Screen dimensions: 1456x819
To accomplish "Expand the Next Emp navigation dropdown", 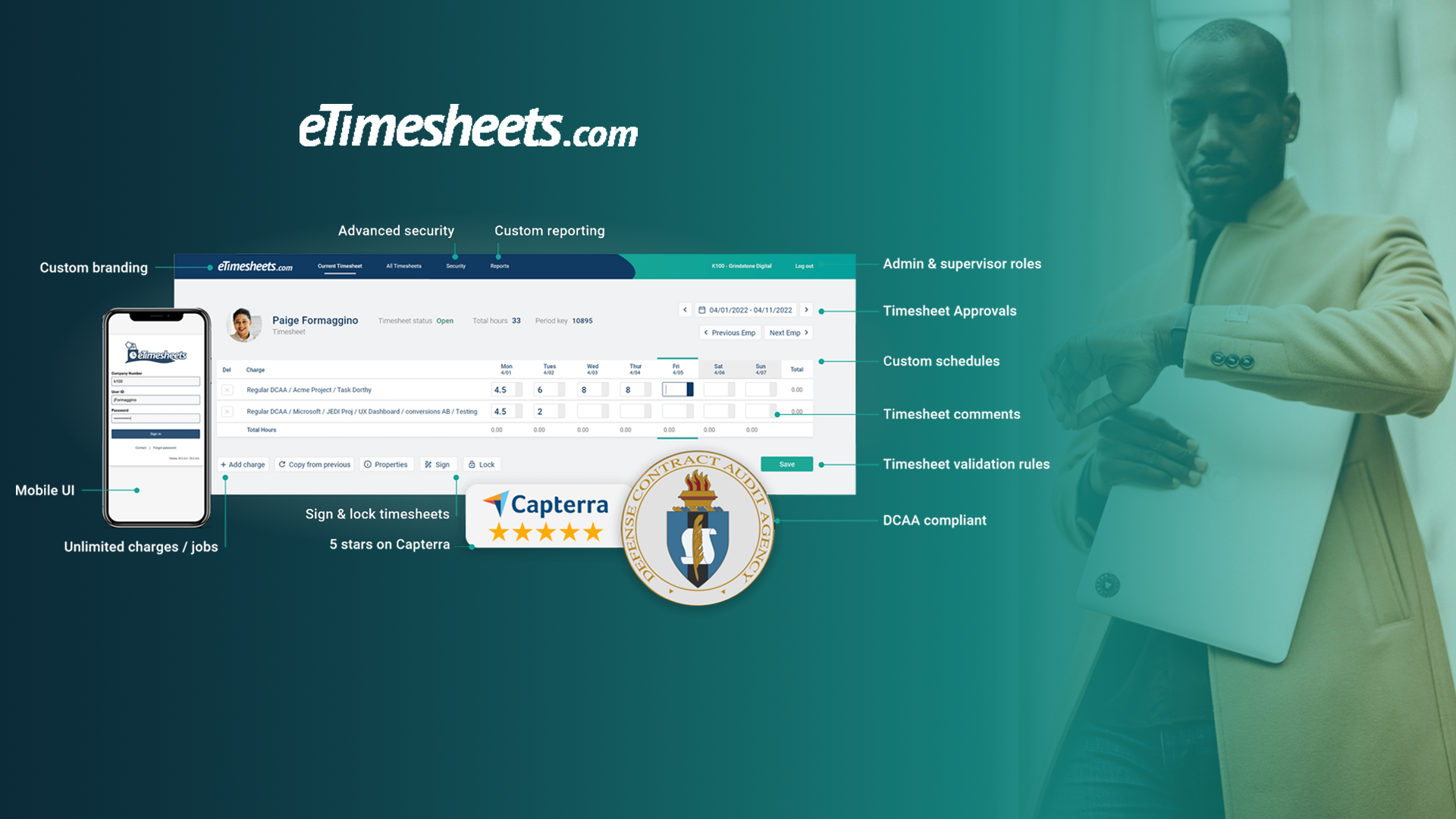I will (789, 332).
